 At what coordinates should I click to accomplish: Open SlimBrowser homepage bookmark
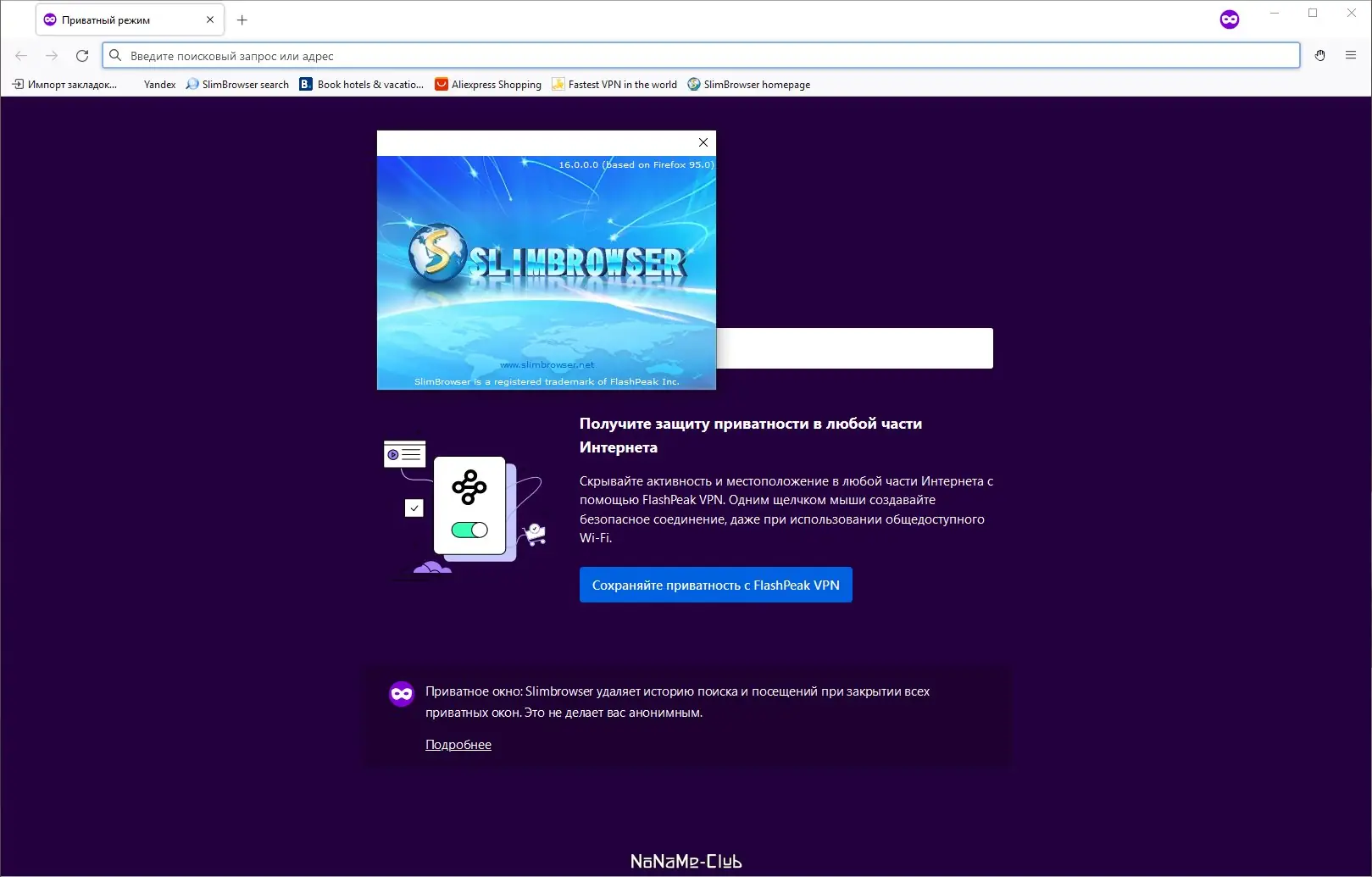click(749, 85)
